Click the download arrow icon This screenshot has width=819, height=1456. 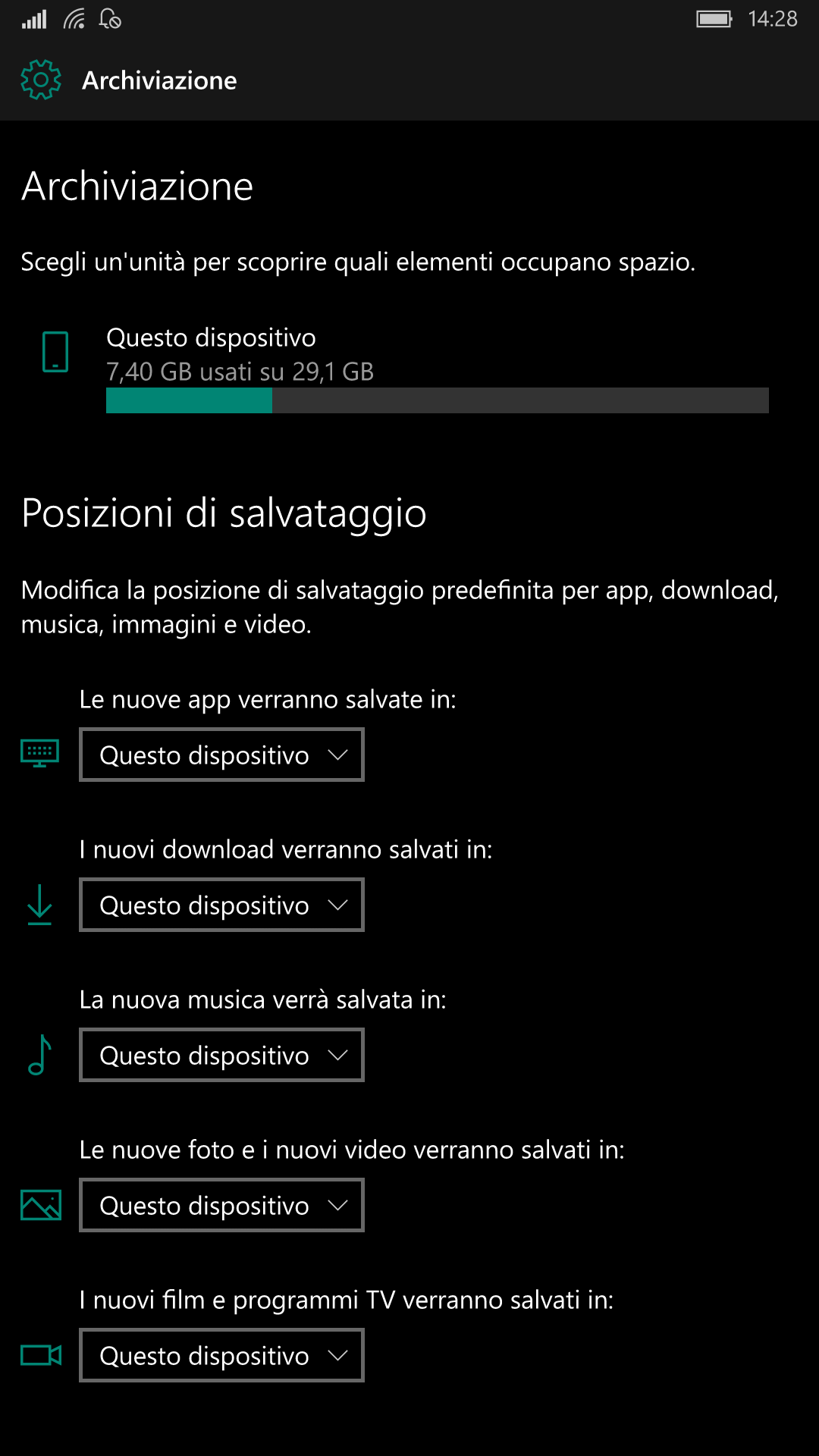pos(39,904)
